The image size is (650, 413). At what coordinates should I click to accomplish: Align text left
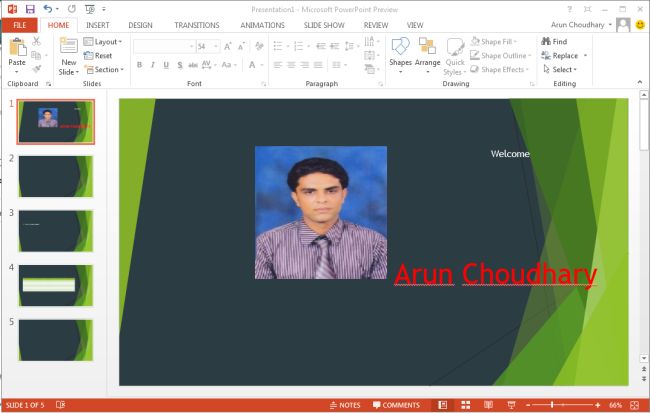click(278, 65)
